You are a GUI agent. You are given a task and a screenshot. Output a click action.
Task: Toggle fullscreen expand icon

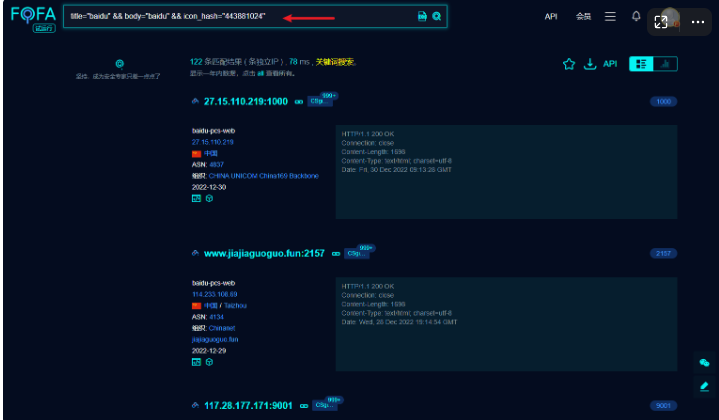[661, 22]
